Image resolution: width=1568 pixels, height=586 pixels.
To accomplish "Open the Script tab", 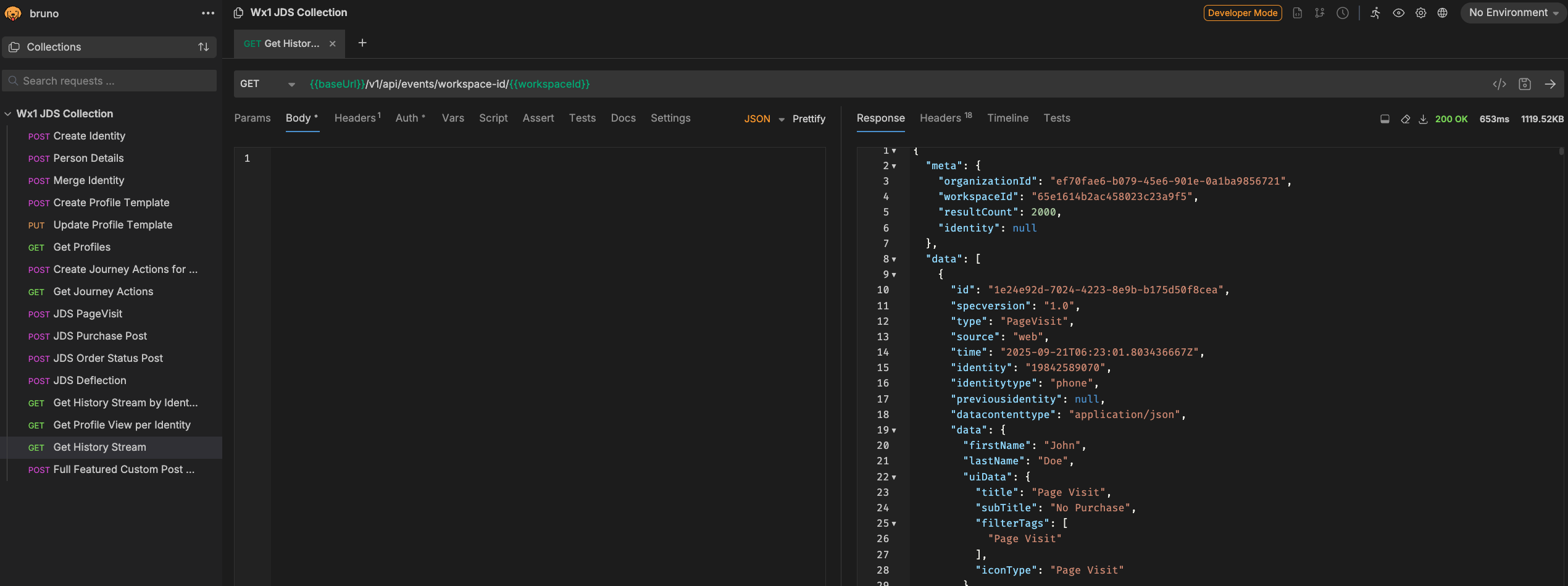I will point(493,118).
